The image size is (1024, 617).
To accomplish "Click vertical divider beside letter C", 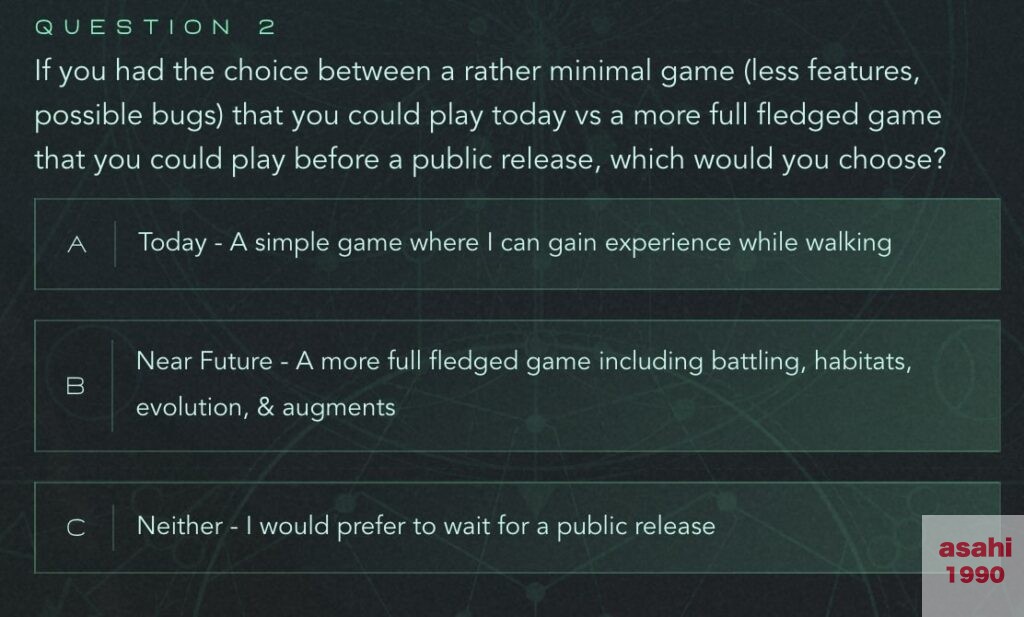I will [113, 527].
